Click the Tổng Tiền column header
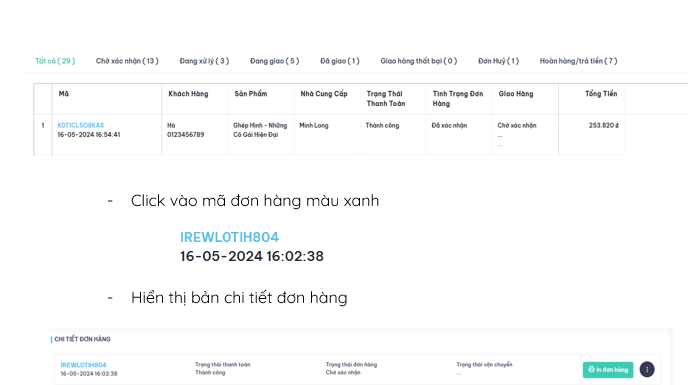 (x=601, y=94)
